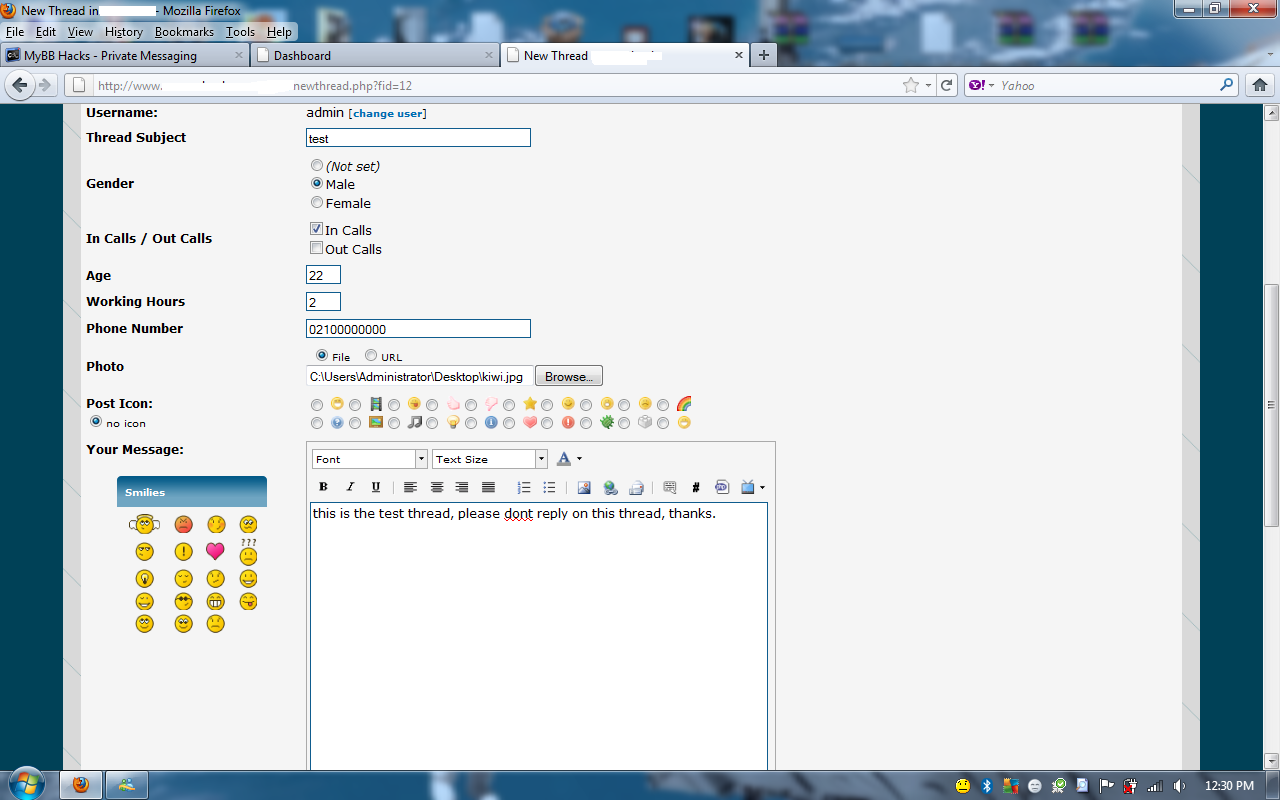This screenshot has width=1280, height=800.
Task: Select the Female gender radio button
Action: (317, 203)
